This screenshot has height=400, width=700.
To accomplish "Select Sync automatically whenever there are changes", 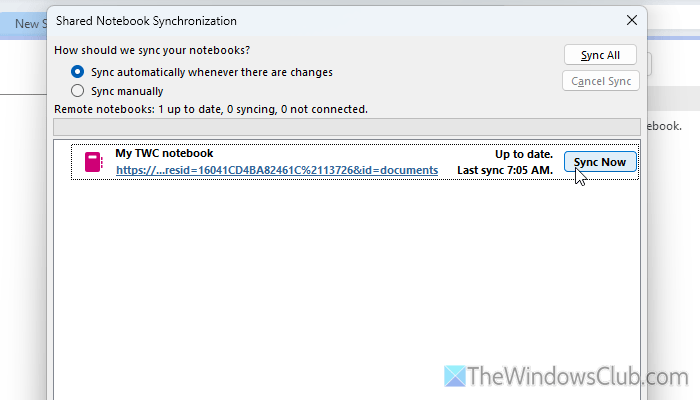I will (x=78, y=72).
